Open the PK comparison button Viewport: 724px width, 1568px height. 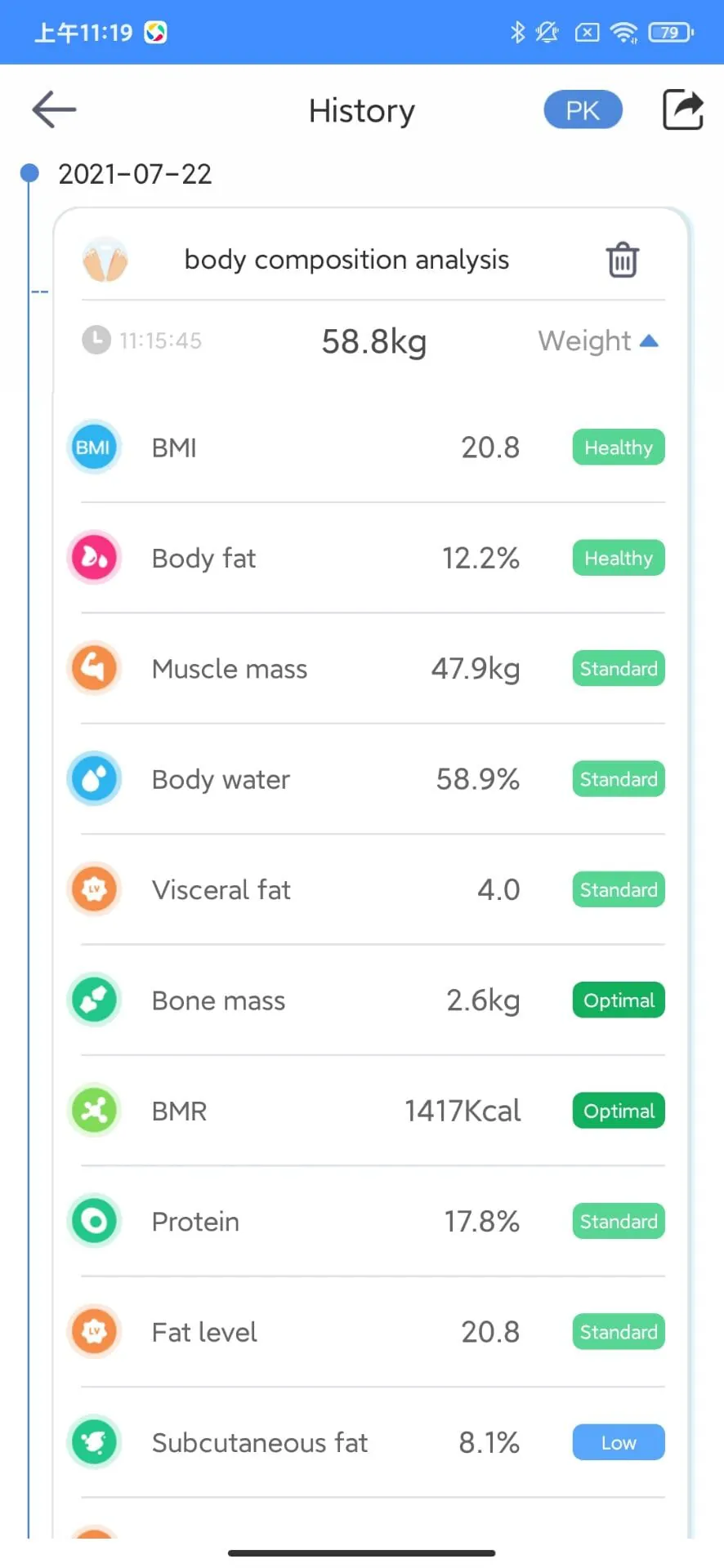[583, 110]
